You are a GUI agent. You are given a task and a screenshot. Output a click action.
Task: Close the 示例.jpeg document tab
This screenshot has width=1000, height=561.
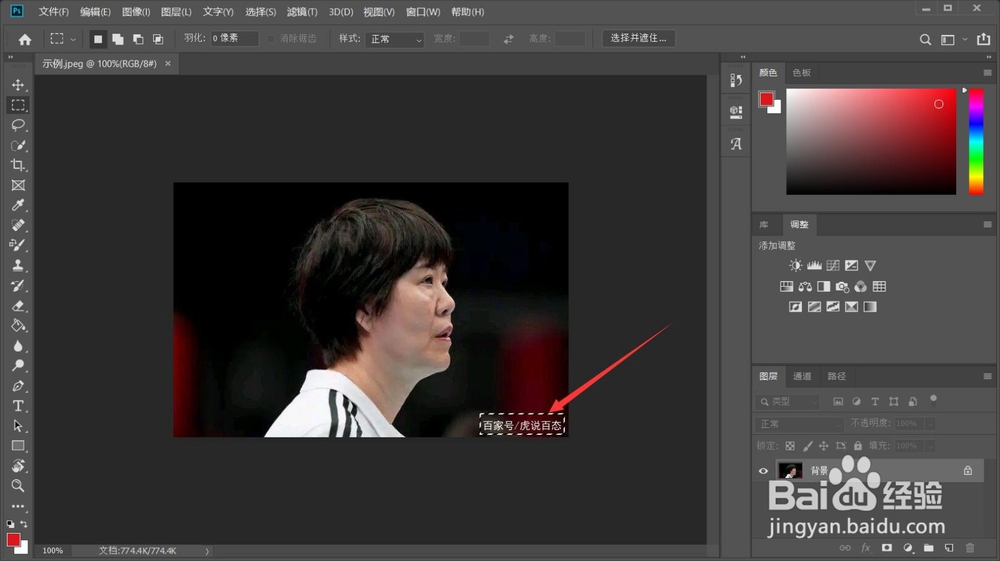point(168,64)
